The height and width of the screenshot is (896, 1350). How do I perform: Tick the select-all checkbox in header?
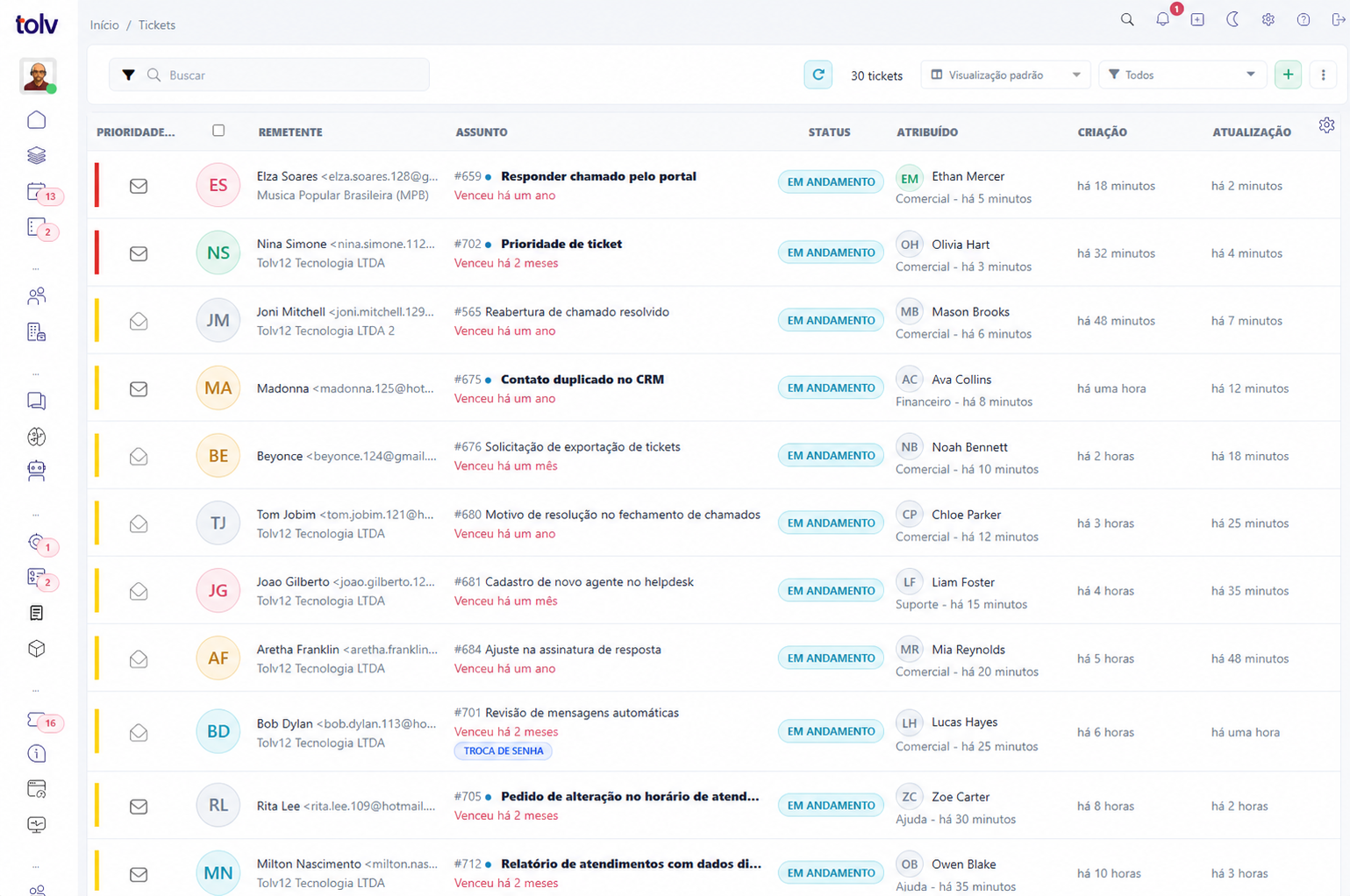coord(218,131)
